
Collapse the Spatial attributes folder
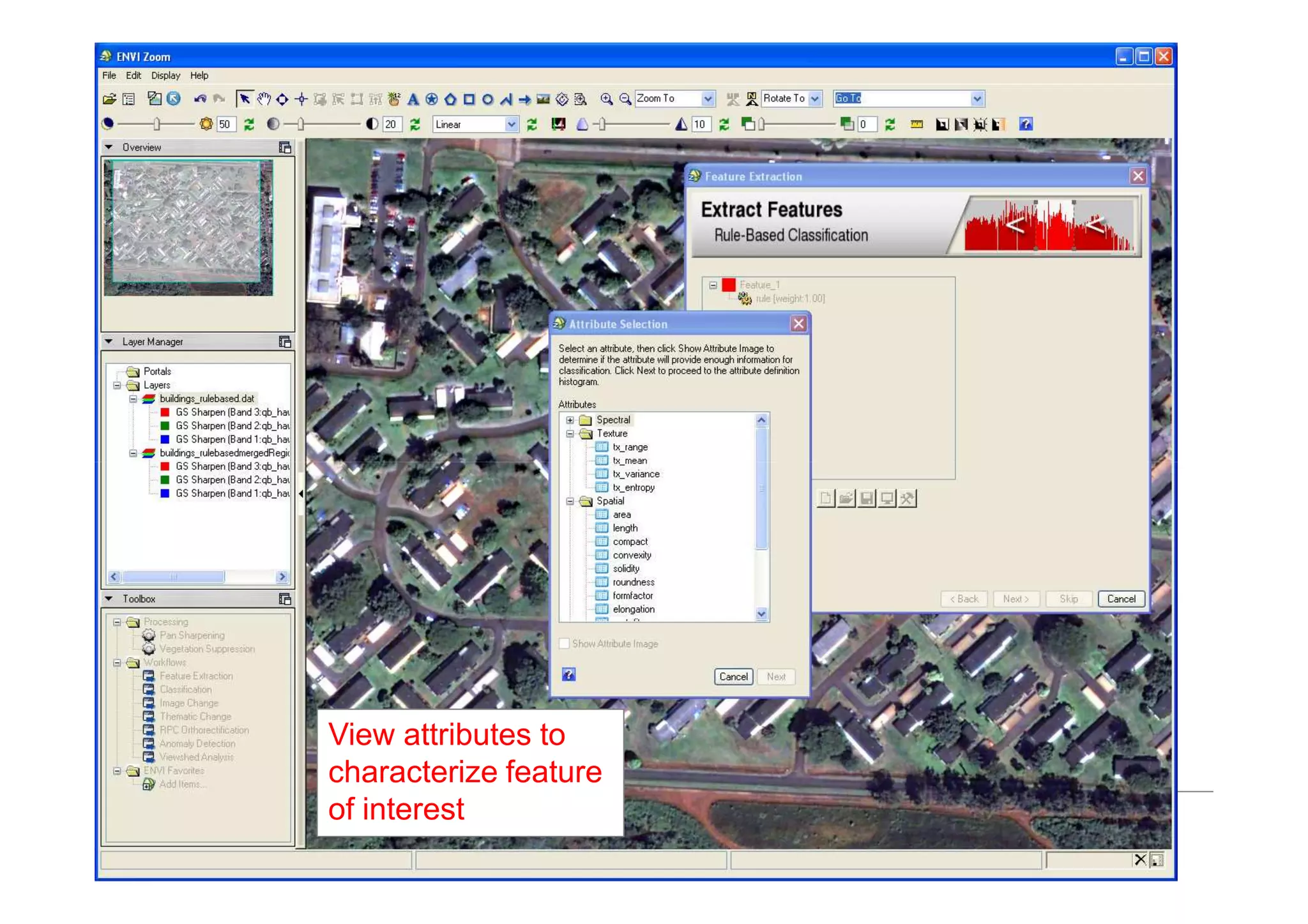(x=570, y=501)
